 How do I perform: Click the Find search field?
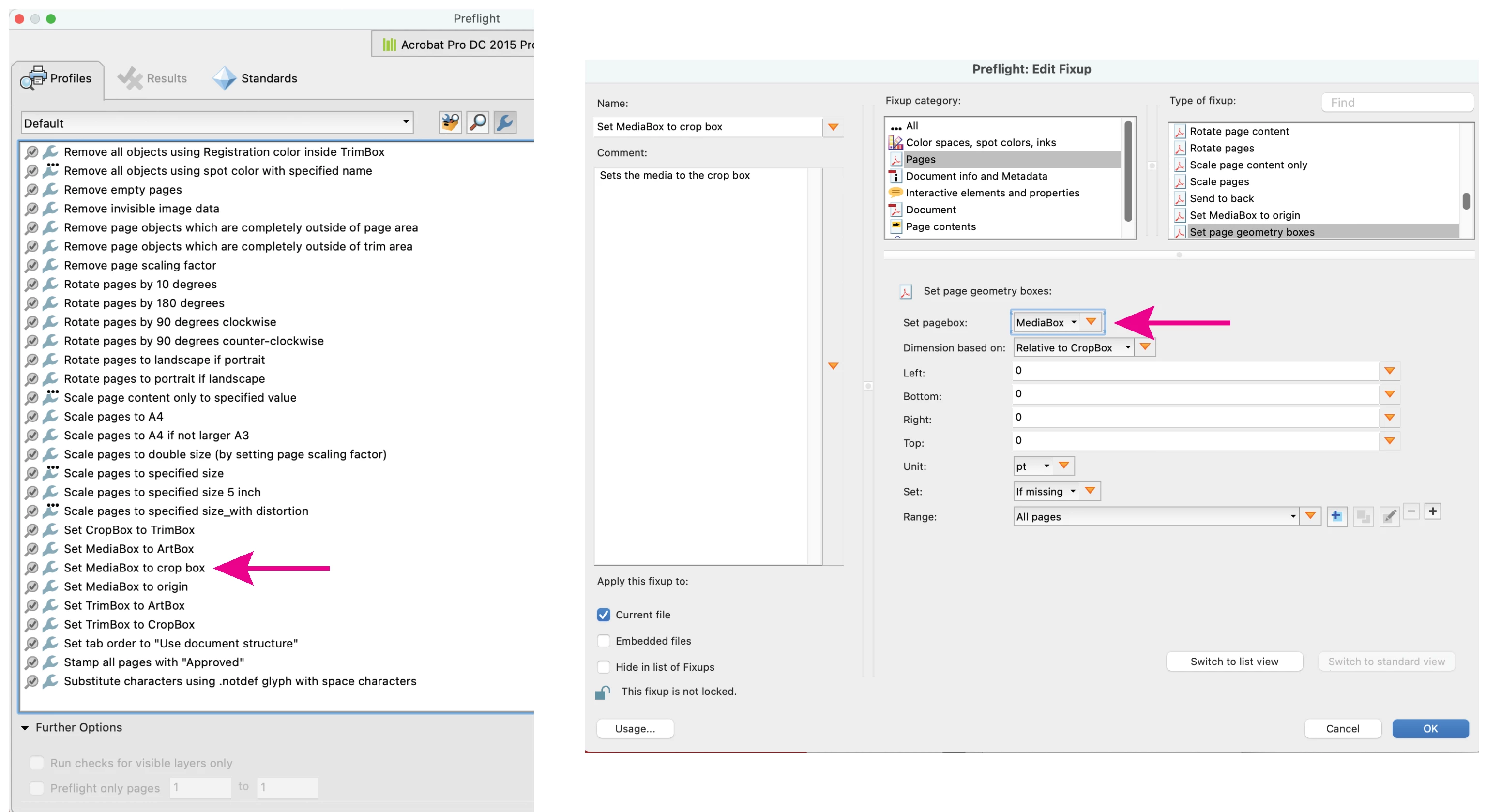point(1397,103)
